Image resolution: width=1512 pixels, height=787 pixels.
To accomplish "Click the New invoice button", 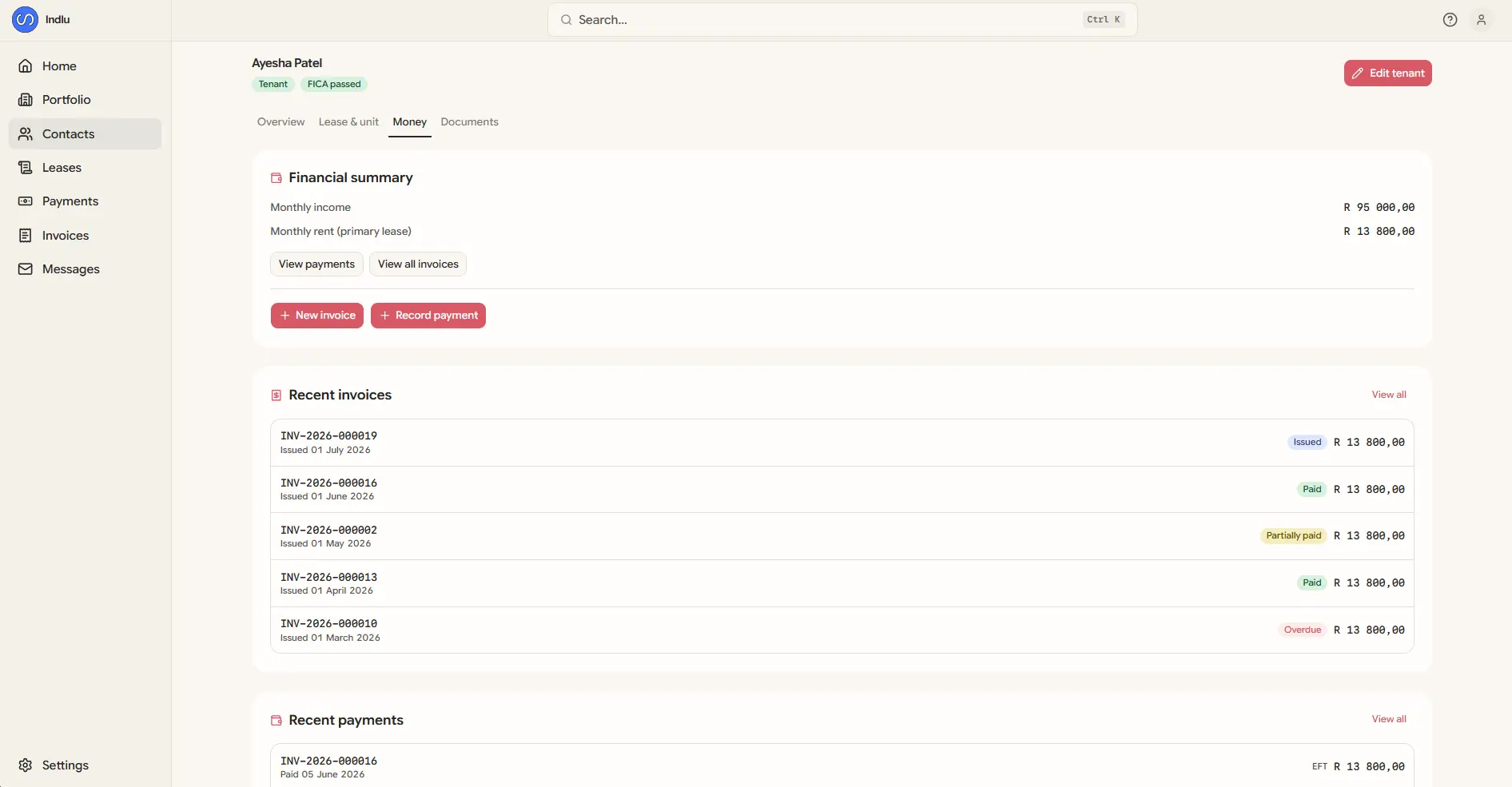I will (x=317, y=316).
